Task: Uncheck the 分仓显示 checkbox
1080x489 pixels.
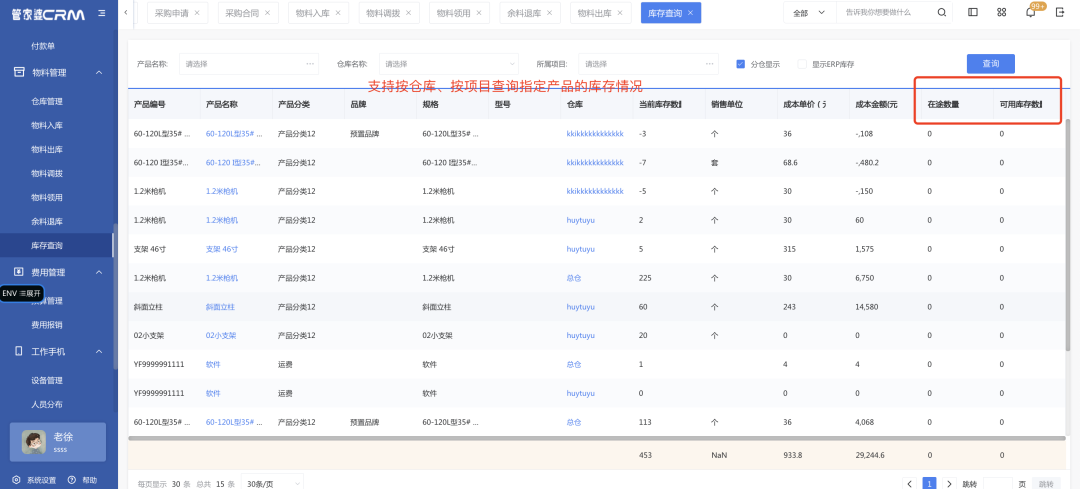Action: [x=740, y=64]
